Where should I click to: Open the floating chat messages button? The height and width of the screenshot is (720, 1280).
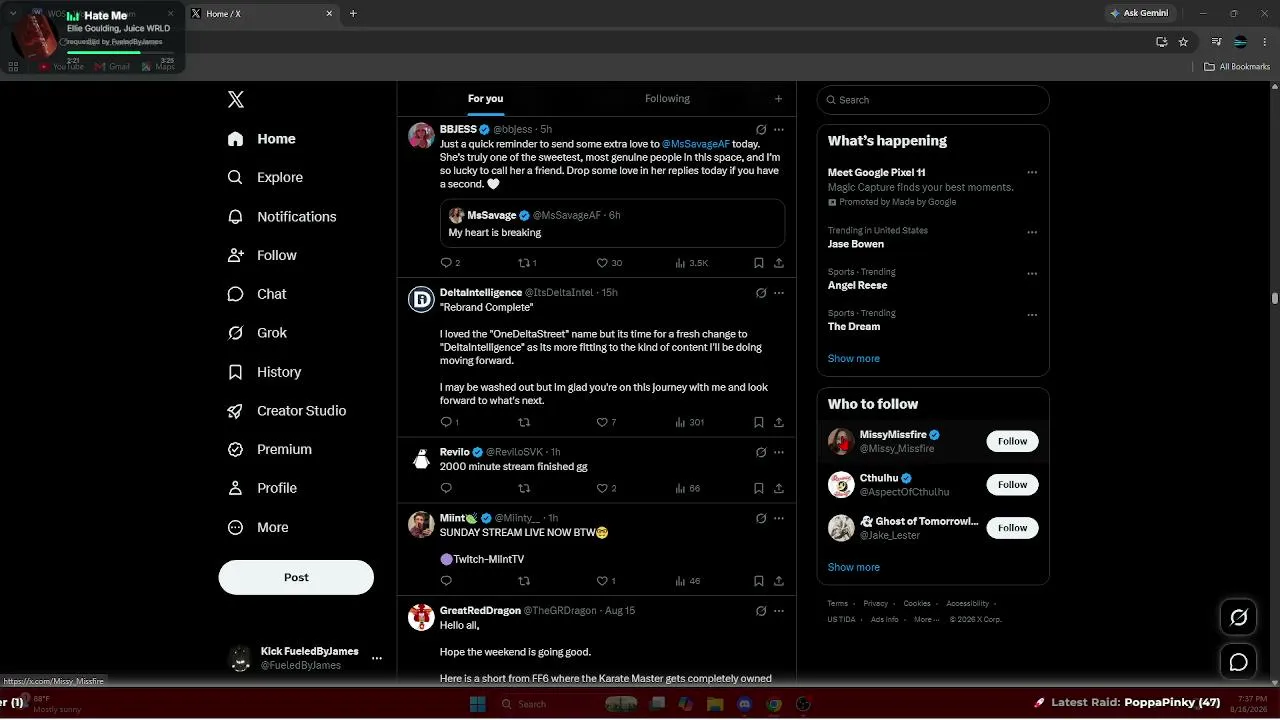[1238, 662]
